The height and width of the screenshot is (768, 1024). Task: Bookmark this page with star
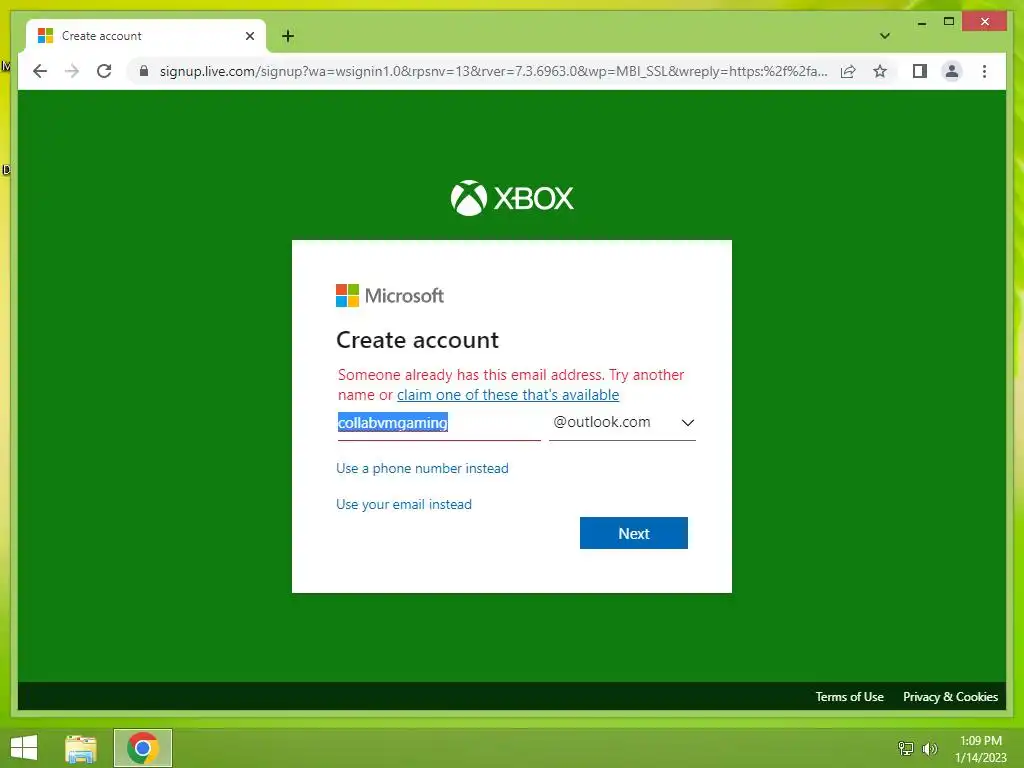[x=880, y=71]
